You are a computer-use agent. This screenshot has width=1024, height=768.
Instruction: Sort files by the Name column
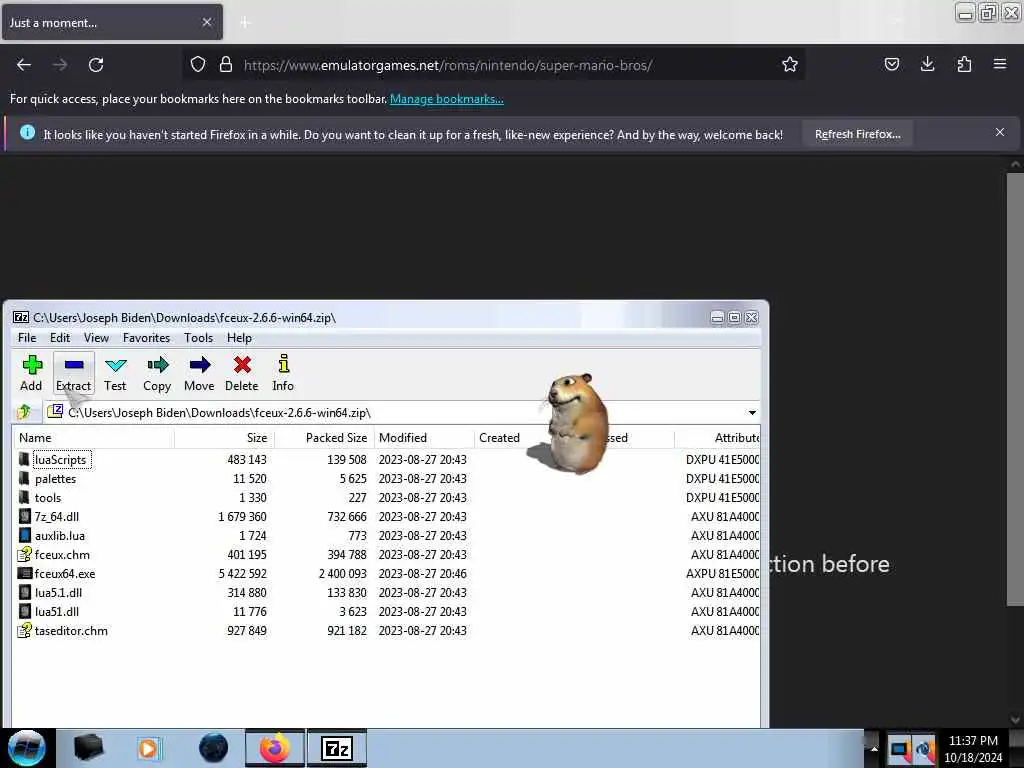[x=93, y=438]
